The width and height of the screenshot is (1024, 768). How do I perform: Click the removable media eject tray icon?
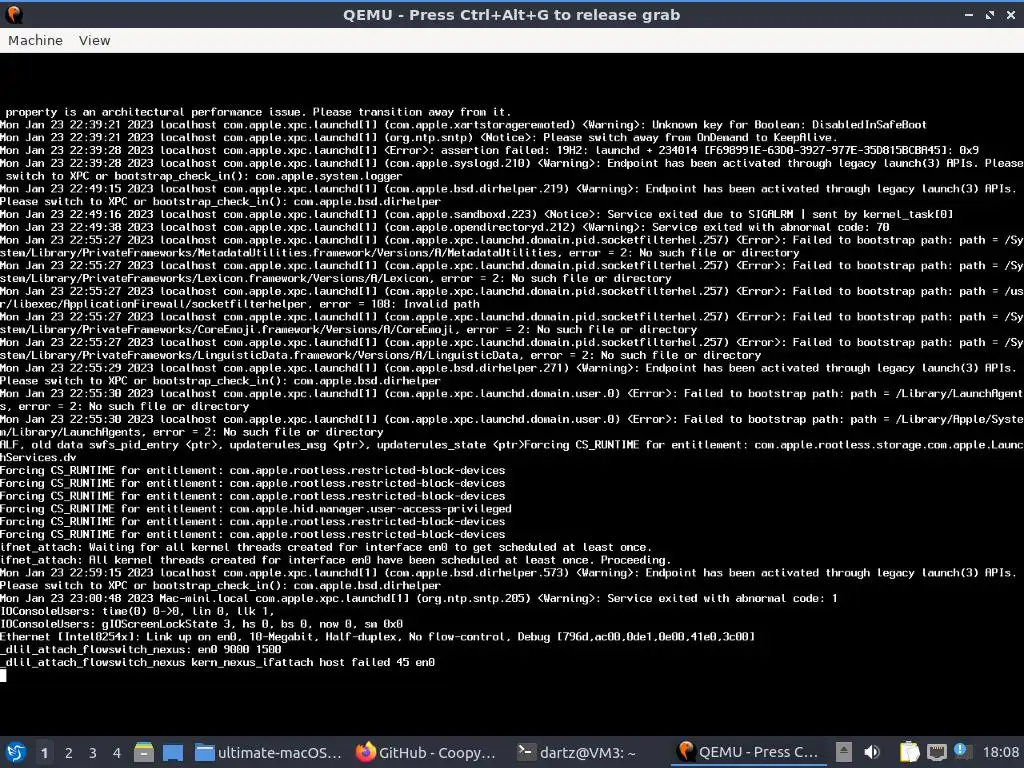click(x=843, y=752)
